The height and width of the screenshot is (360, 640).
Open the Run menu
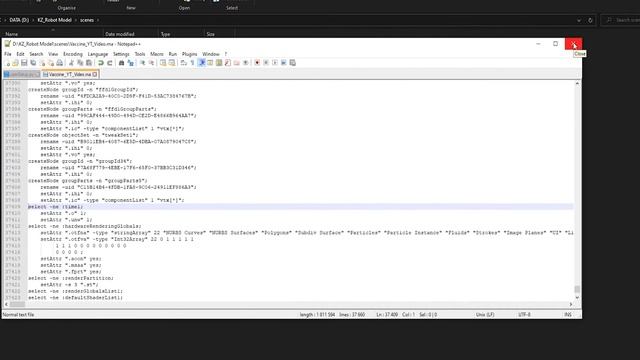point(173,54)
